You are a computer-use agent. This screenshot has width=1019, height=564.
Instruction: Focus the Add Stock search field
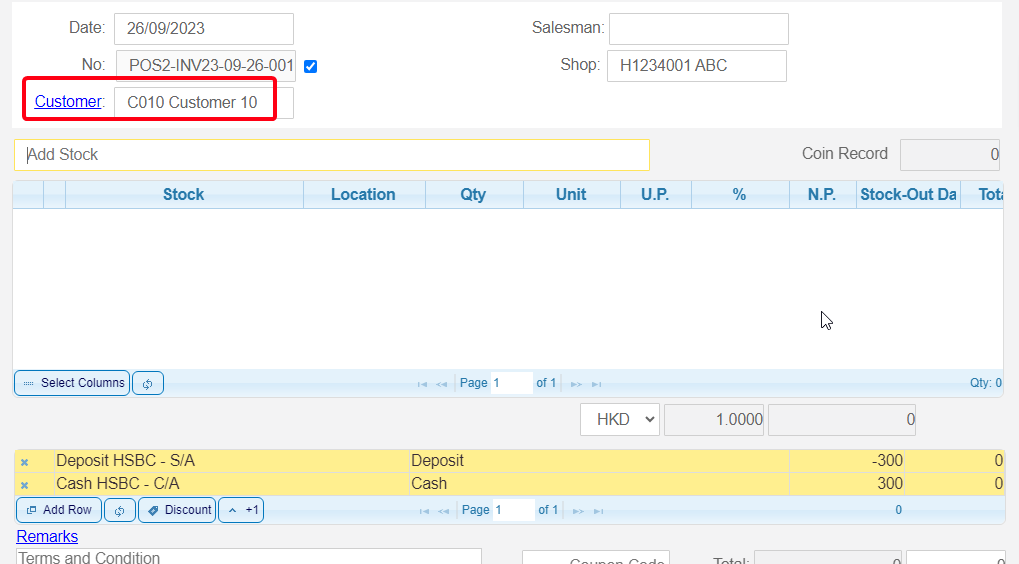point(331,155)
